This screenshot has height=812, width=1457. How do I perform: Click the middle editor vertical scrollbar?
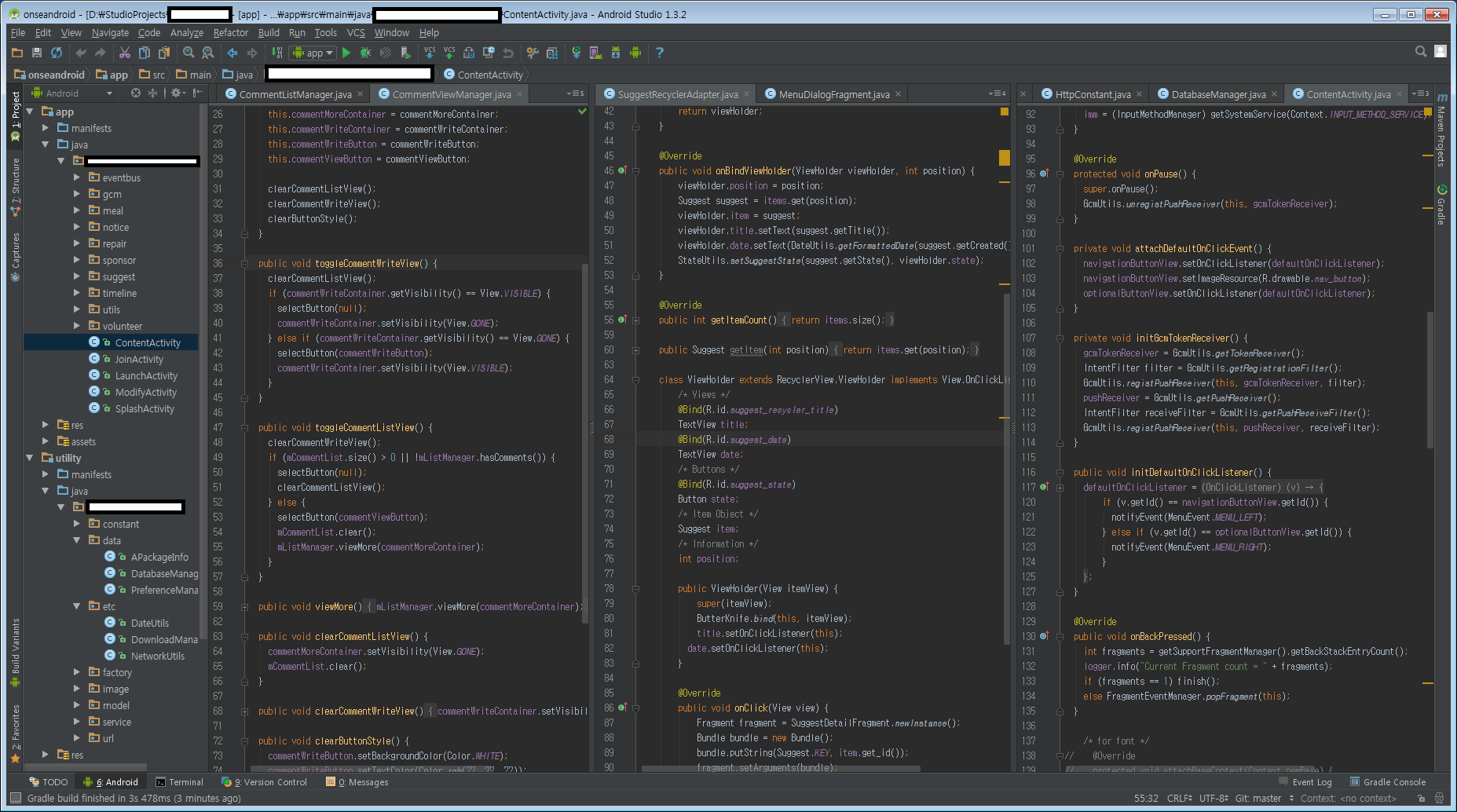(1006, 470)
